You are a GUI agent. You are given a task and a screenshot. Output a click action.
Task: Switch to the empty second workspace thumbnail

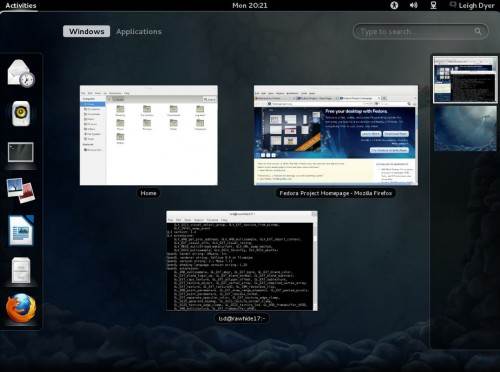point(465,129)
